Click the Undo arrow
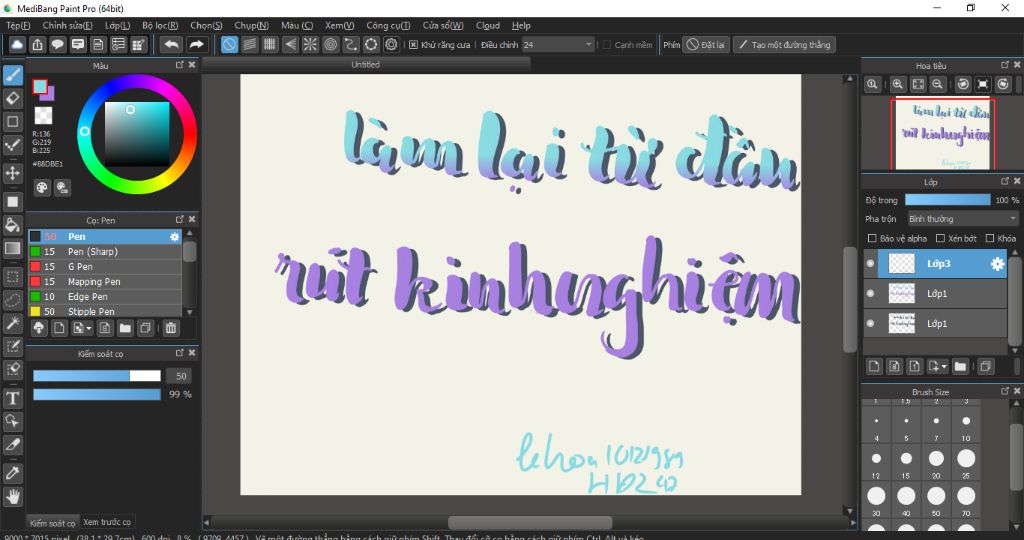The image size is (1024, 540). (x=172, y=44)
